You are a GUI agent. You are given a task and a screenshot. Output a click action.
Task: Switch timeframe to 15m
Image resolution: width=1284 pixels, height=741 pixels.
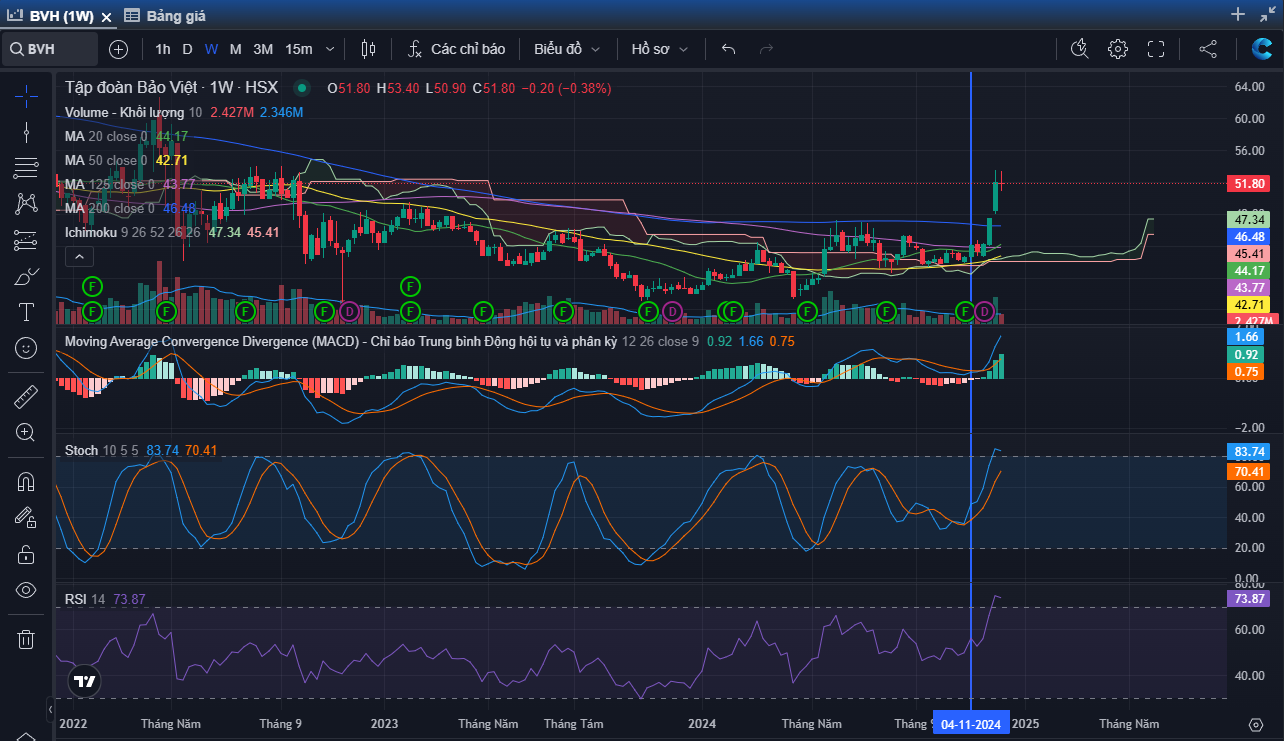(299, 49)
